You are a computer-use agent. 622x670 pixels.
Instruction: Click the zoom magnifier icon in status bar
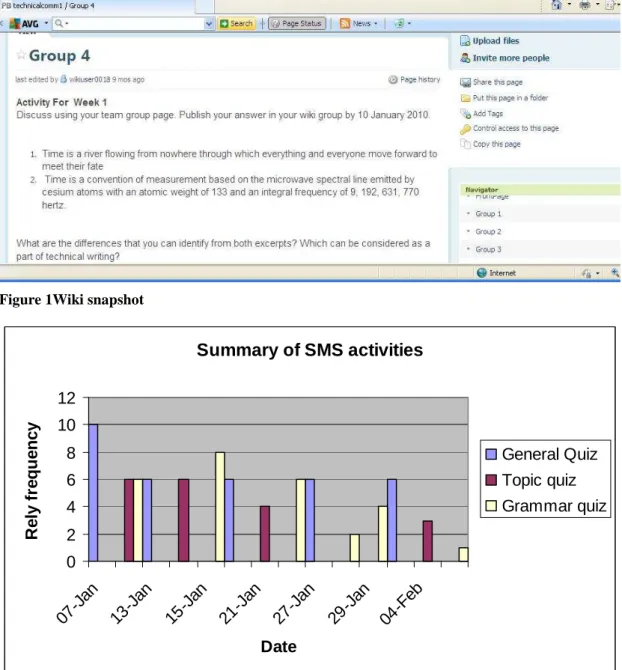click(x=615, y=273)
